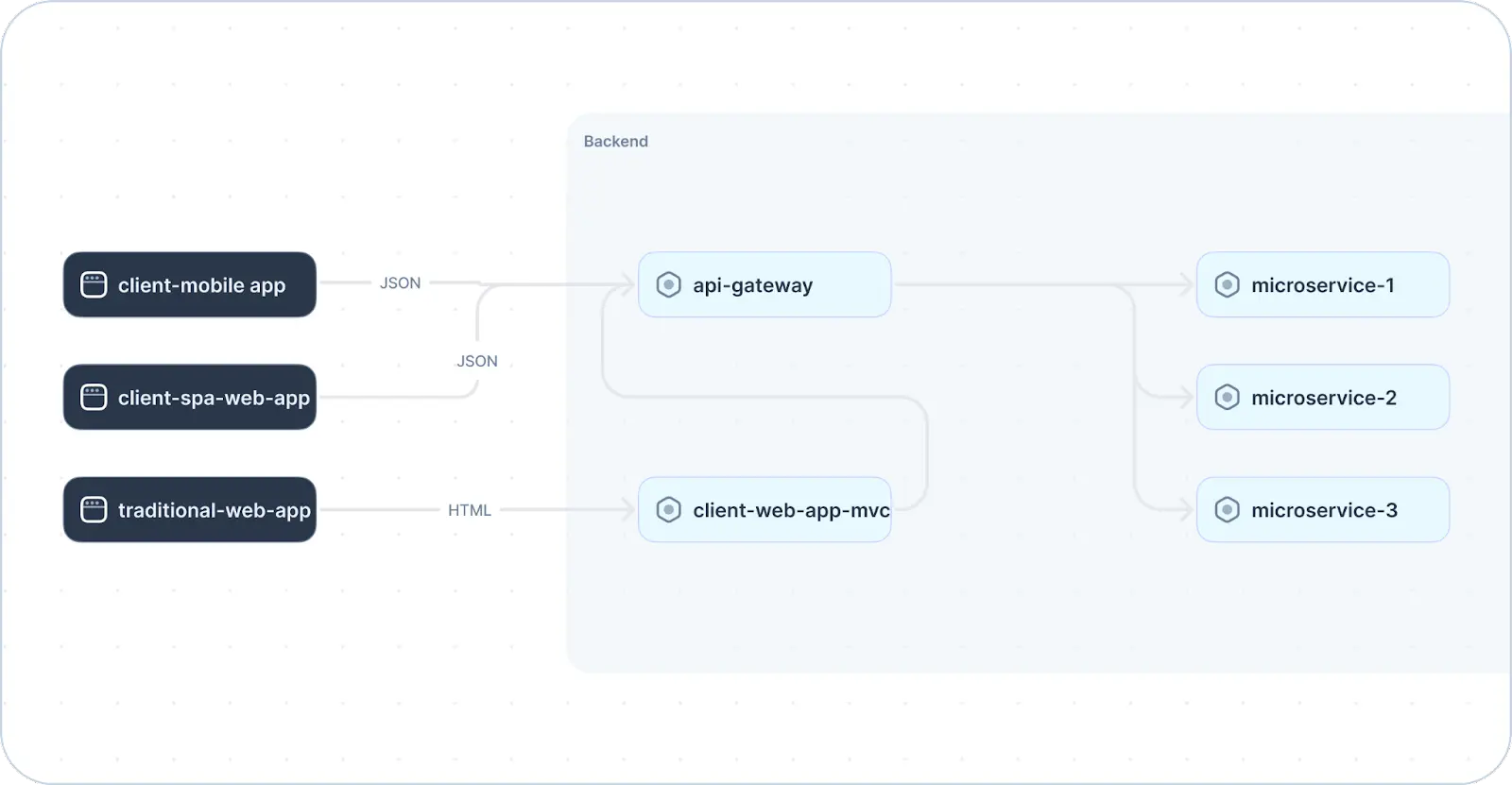Click the JSON label on client-mobile app connection
Image resolution: width=1512 pixels, height=785 pixels.
click(400, 283)
